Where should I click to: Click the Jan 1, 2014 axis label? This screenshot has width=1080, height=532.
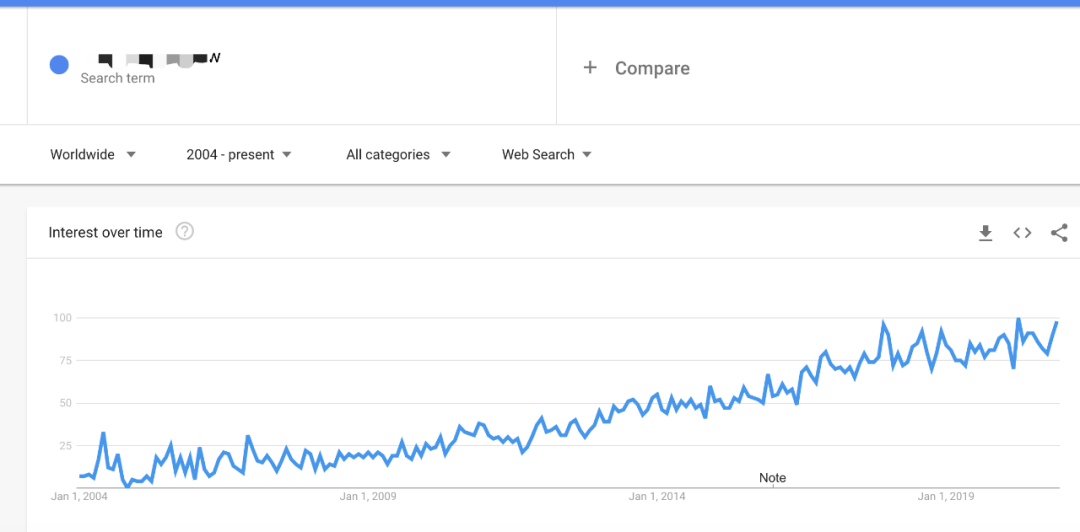pos(657,496)
